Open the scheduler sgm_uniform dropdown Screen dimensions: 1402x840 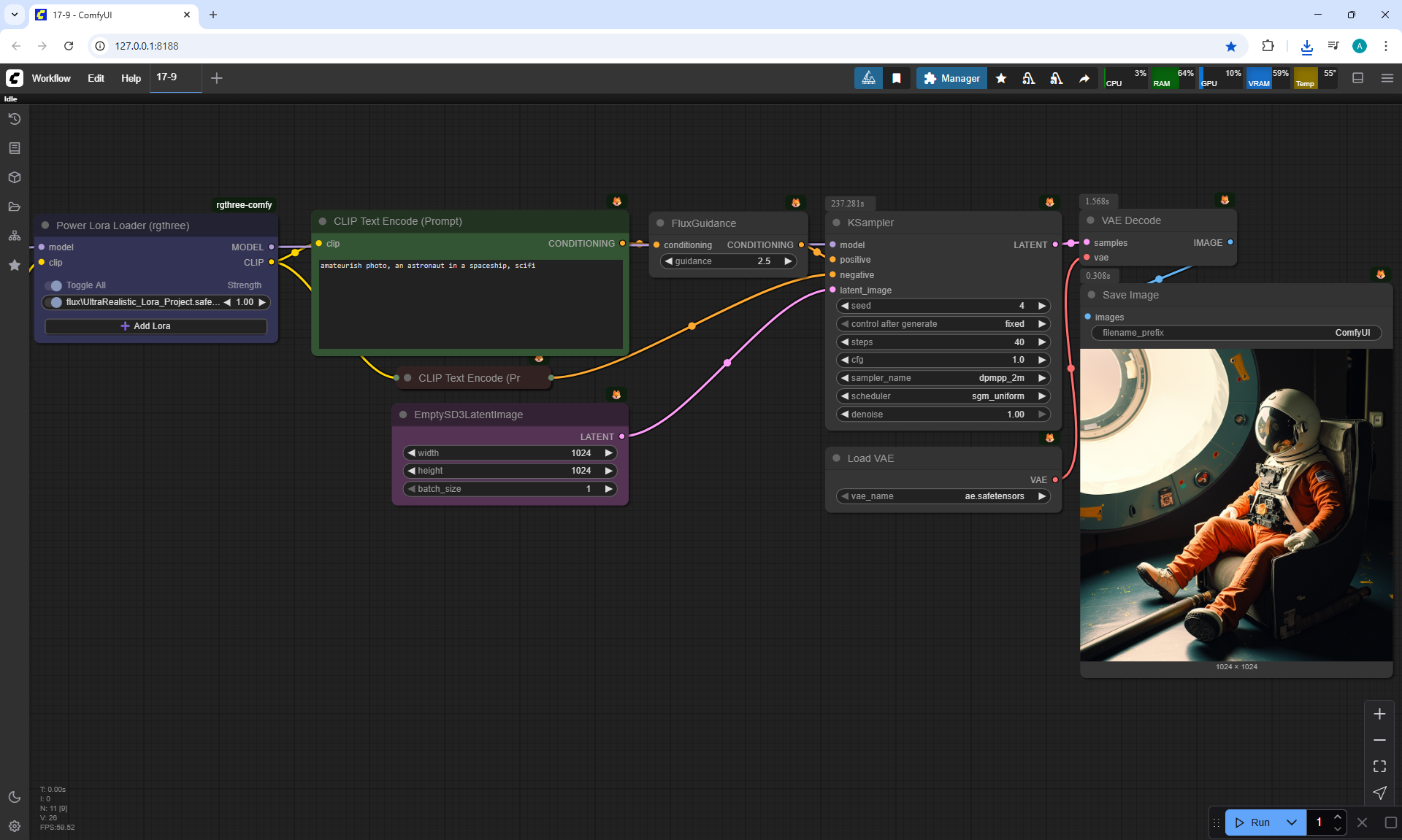(x=943, y=396)
